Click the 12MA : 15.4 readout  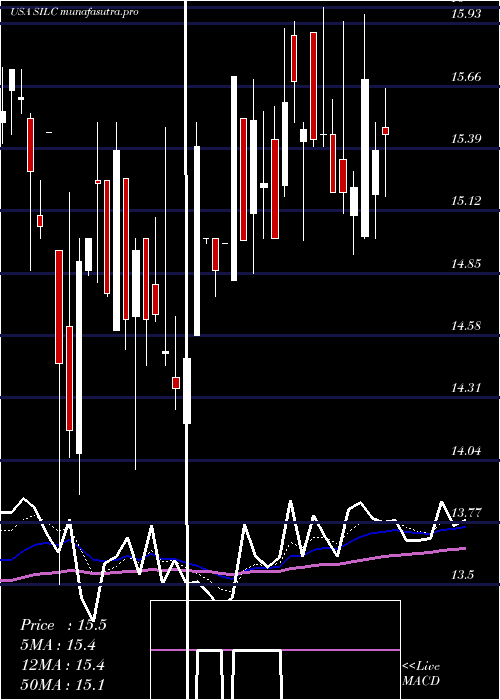coord(62,665)
